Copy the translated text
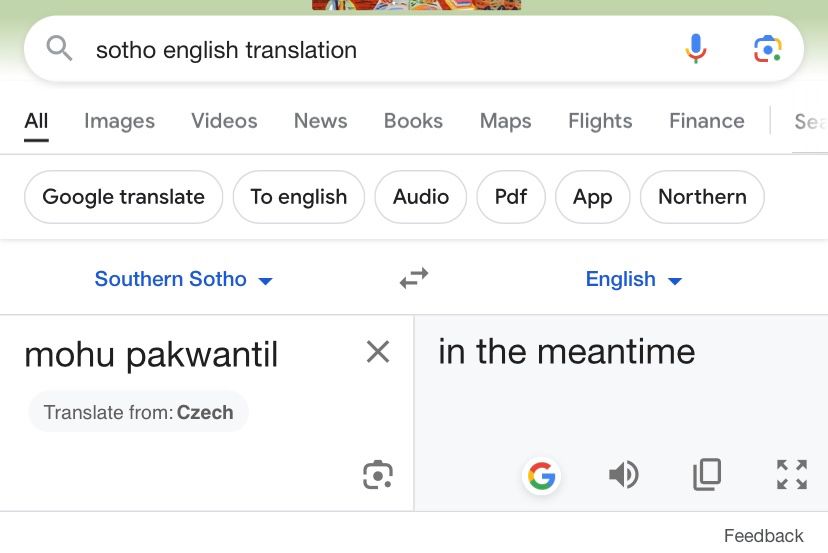This screenshot has width=828, height=553. point(707,475)
